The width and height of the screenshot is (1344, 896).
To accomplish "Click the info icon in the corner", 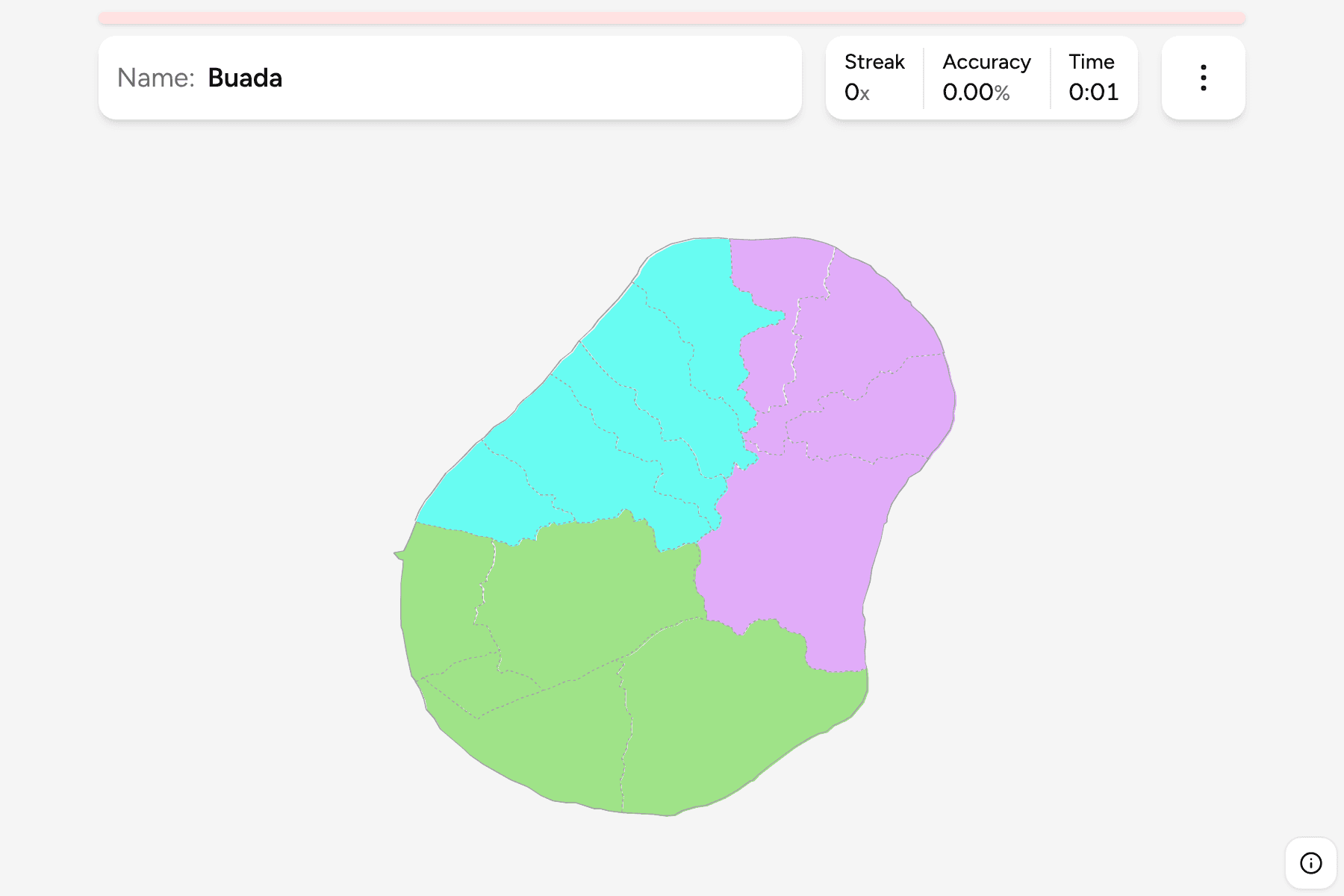I will pyautogui.click(x=1310, y=863).
